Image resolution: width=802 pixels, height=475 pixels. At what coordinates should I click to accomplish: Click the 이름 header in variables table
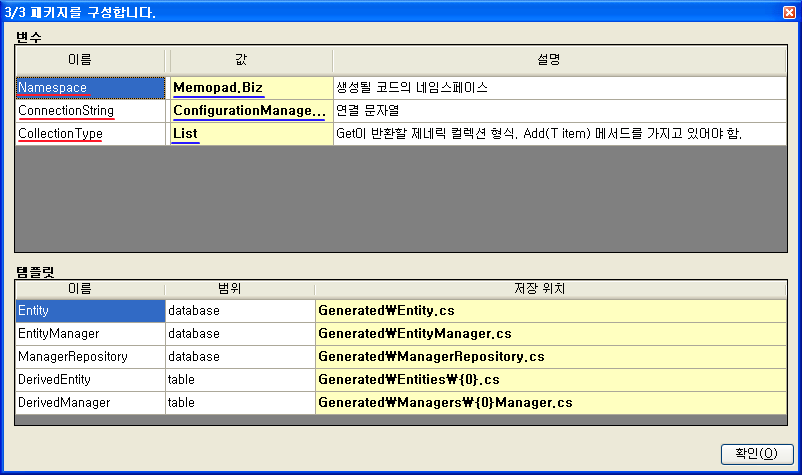(x=91, y=60)
